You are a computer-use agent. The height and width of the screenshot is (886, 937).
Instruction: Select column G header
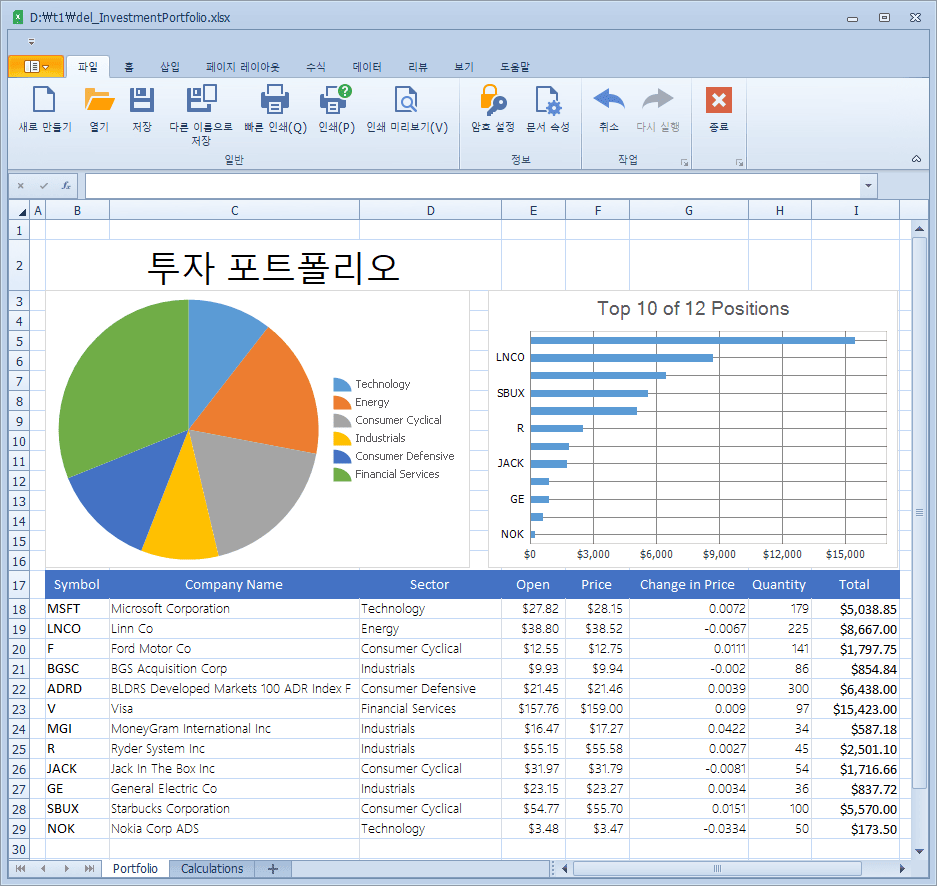coord(688,210)
